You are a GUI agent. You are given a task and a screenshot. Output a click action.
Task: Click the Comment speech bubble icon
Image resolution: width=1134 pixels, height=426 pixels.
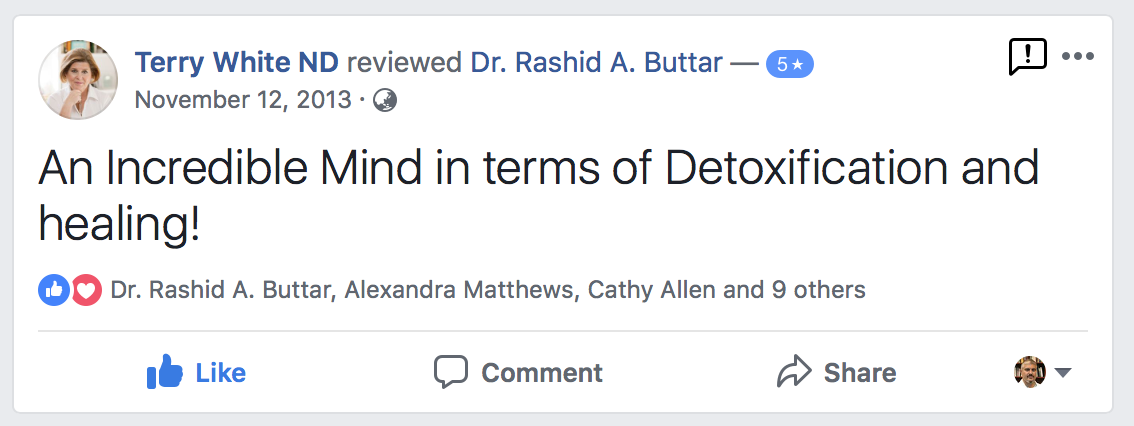pos(451,373)
